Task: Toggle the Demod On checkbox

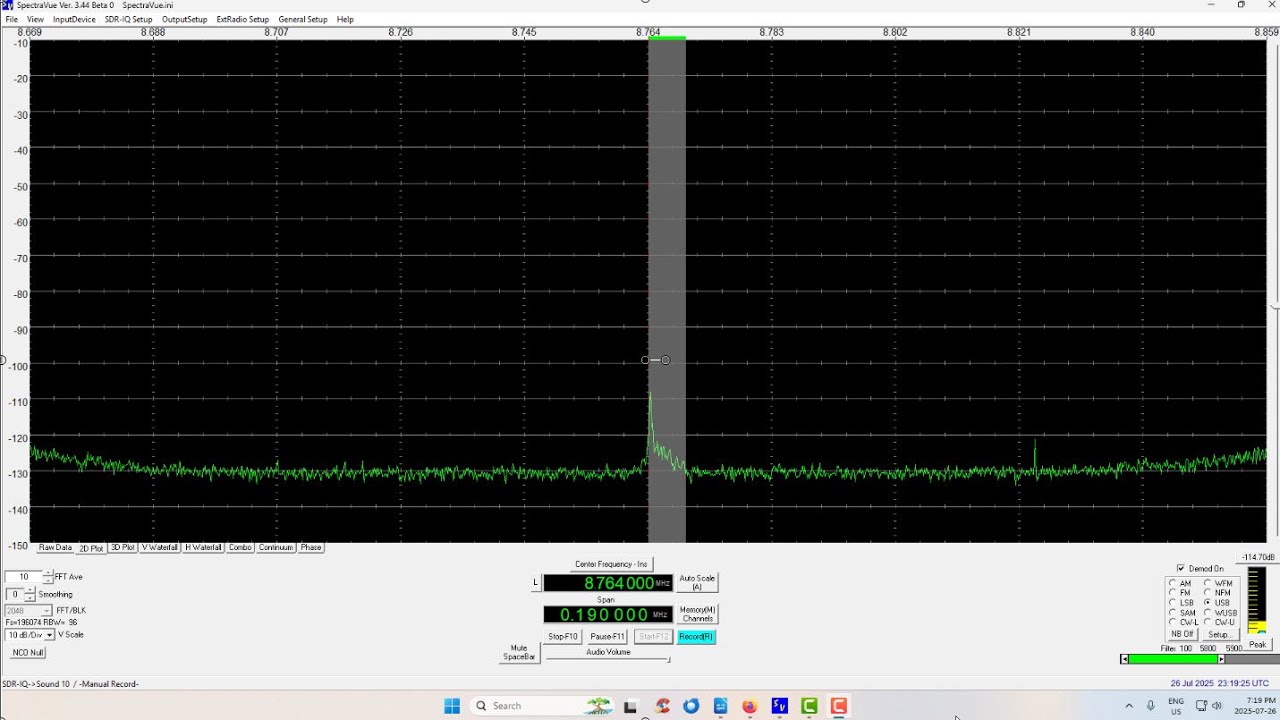Action: pyautogui.click(x=1181, y=568)
